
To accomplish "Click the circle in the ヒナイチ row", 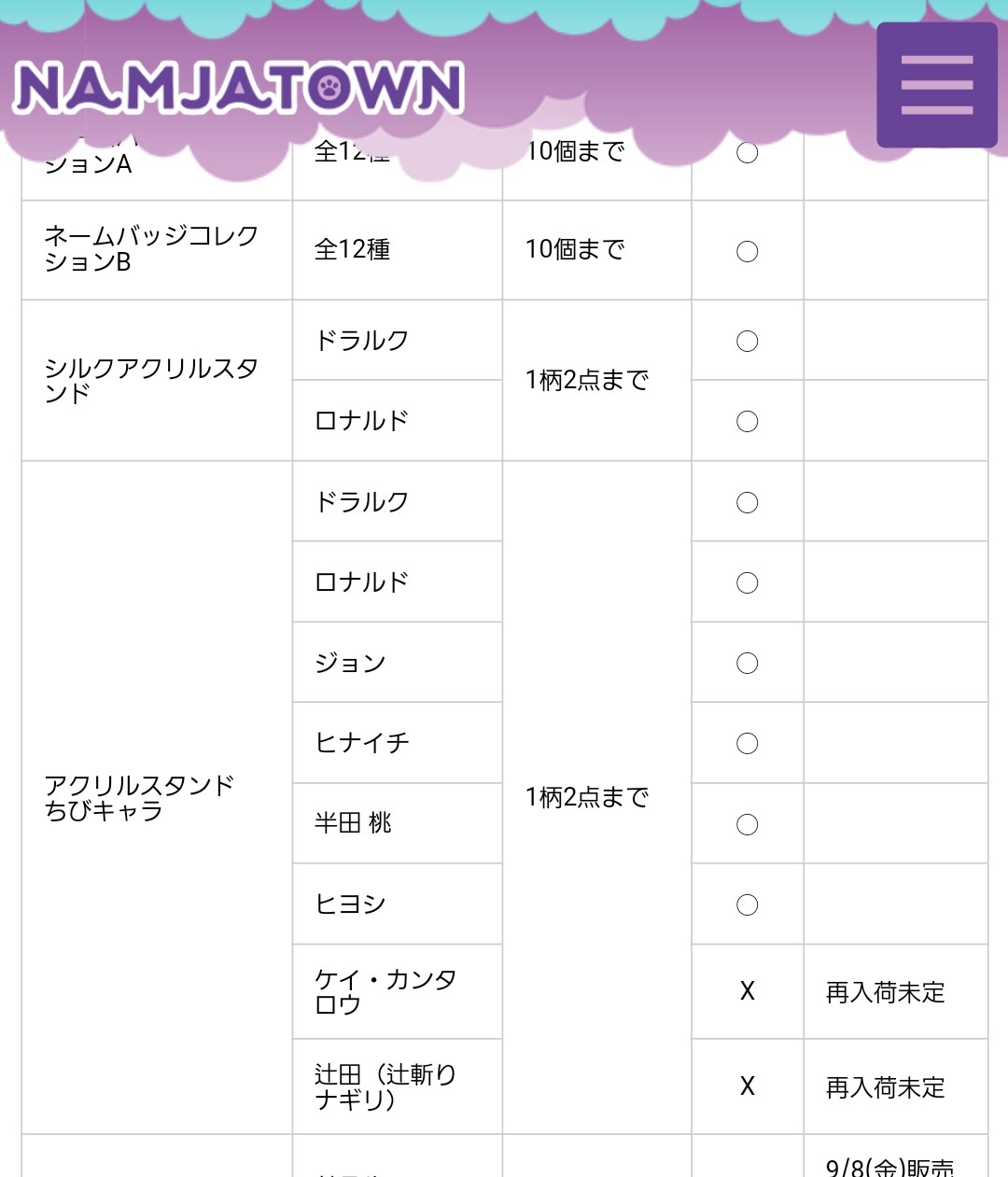I will 747,744.
